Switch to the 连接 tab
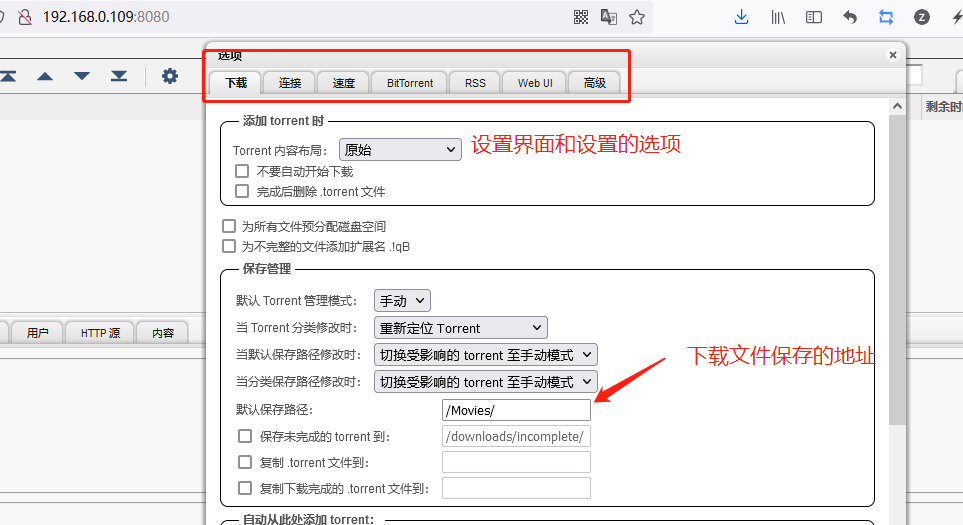Image resolution: width=963 pixels, height=525 pixels. tap(289, 83)
